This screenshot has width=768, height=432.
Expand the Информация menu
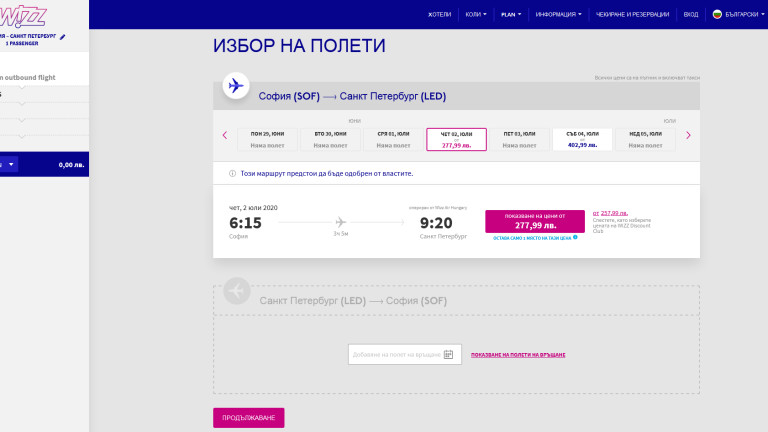tap(559, 15)
